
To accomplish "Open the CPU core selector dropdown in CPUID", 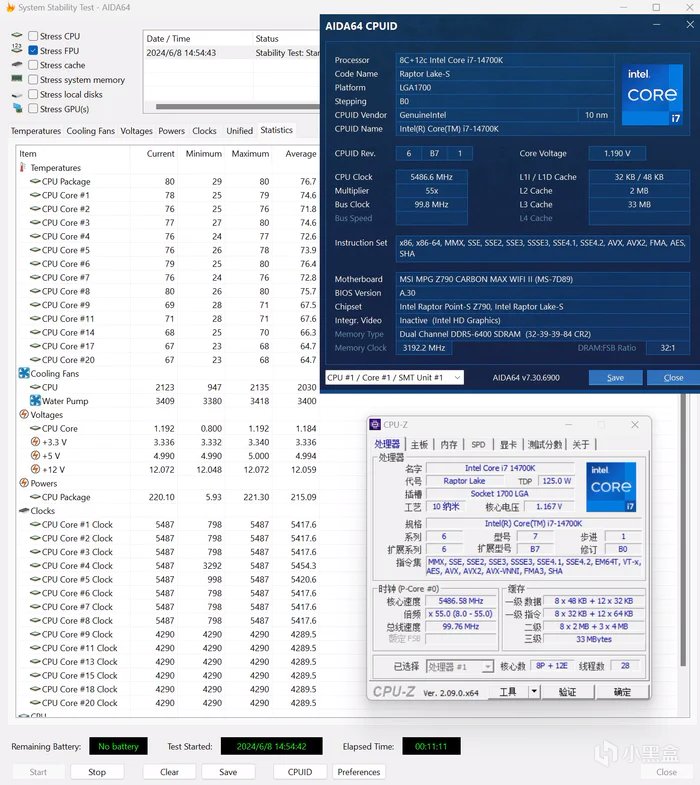I will click(395, 377).
